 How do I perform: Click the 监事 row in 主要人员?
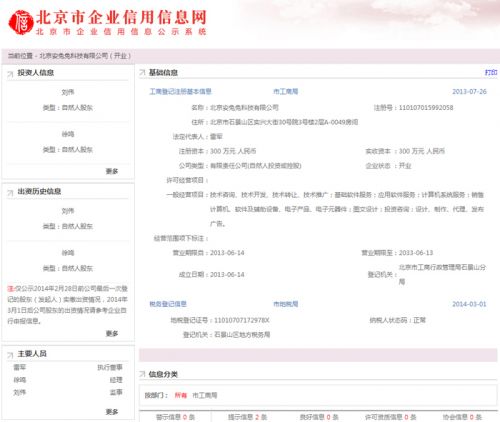coord(68,392)
